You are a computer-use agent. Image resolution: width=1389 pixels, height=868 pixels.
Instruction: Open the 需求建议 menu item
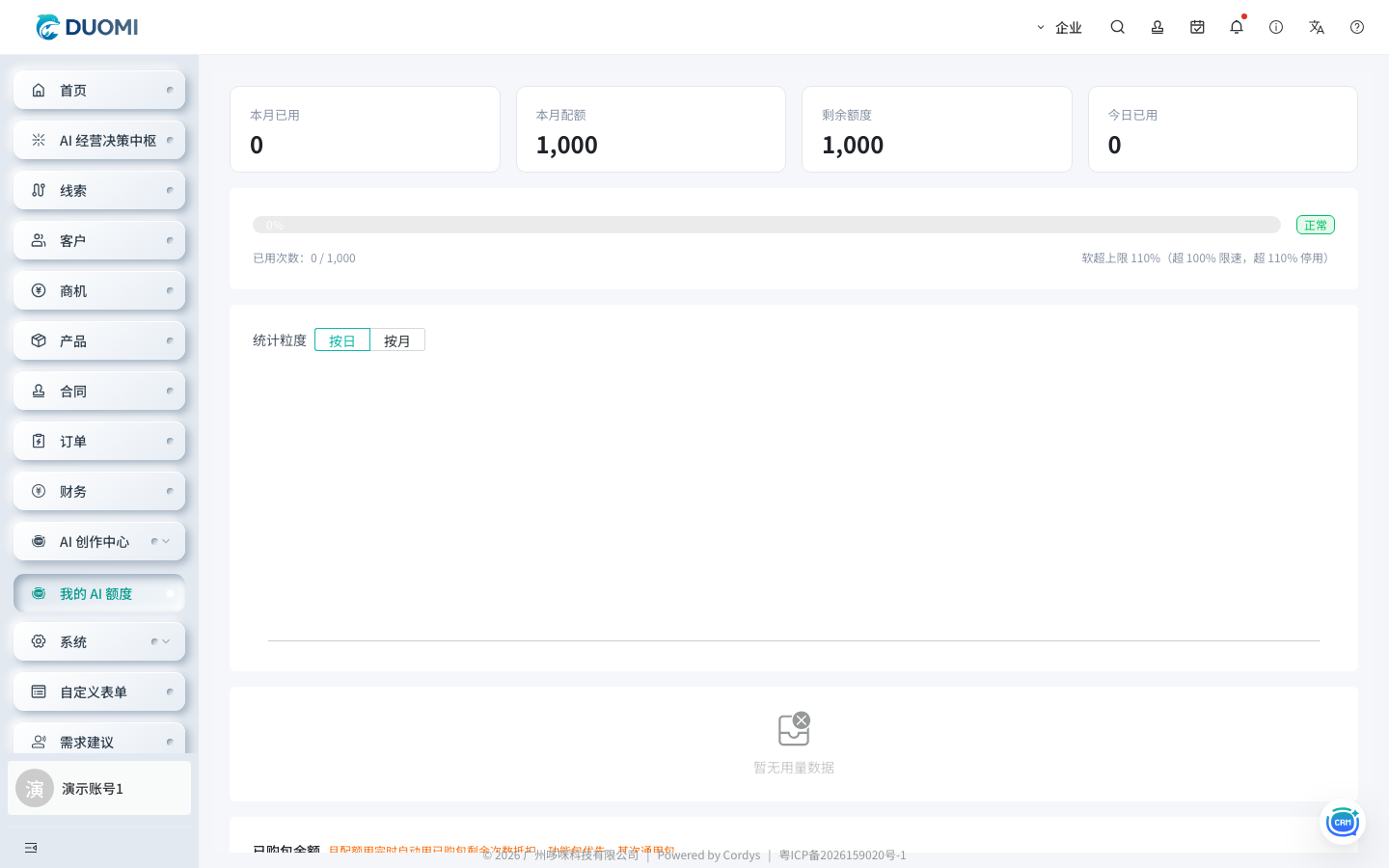click(x=99, y=741)
